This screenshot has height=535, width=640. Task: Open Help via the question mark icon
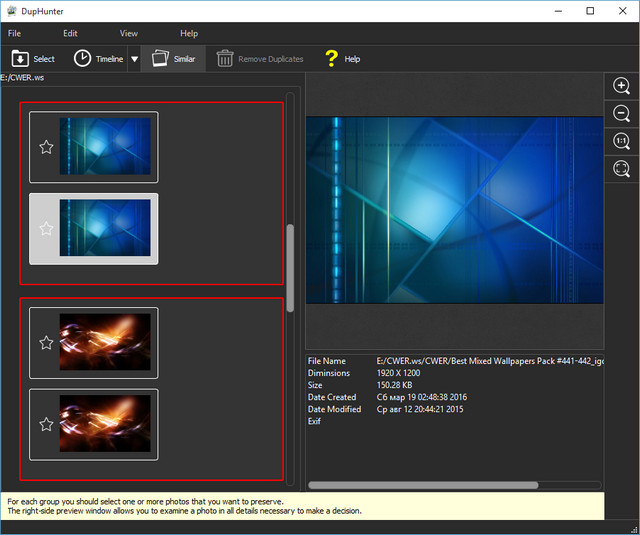[331, 59]
